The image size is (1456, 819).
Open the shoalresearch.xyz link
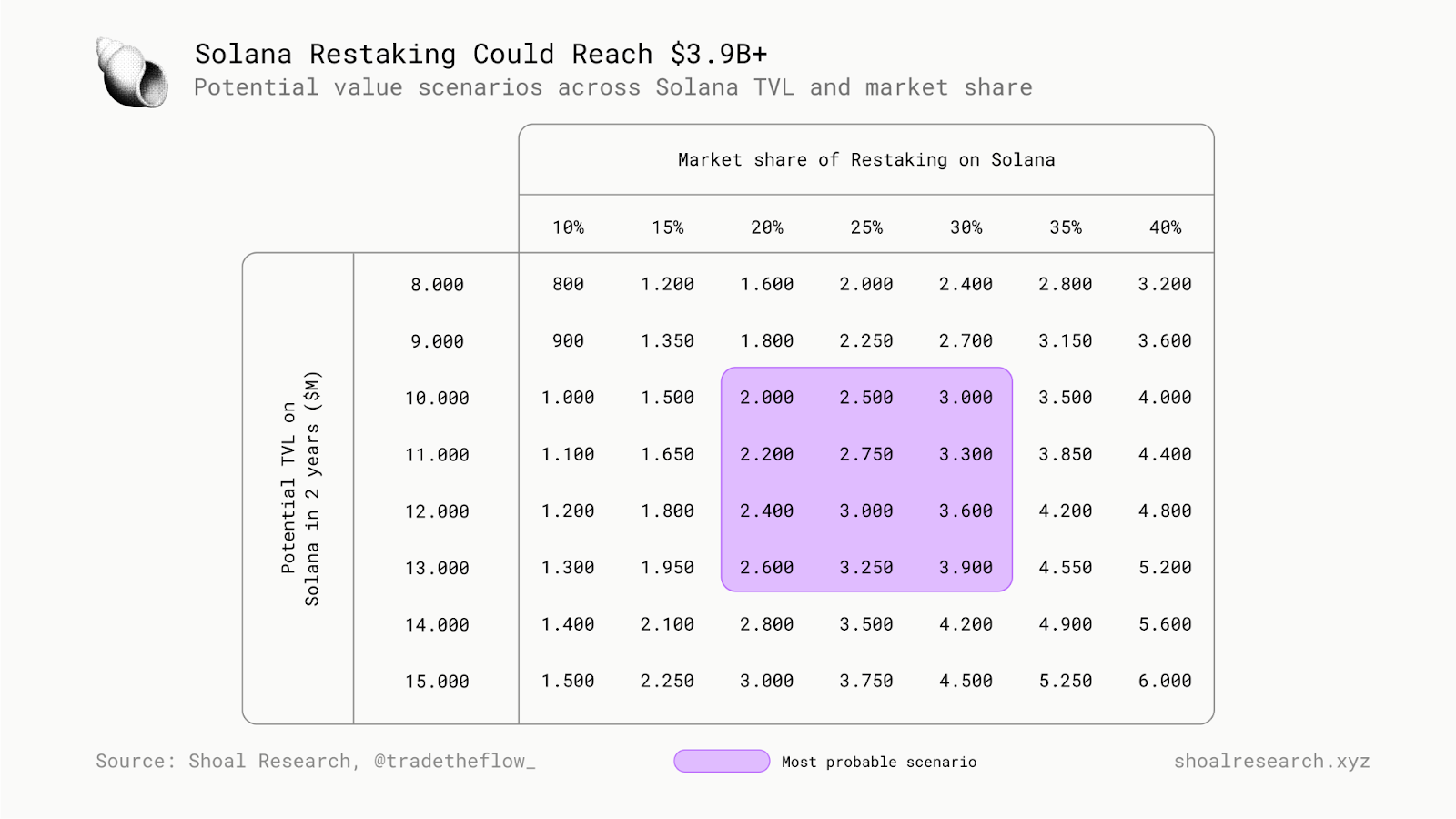coord(1271,762)
